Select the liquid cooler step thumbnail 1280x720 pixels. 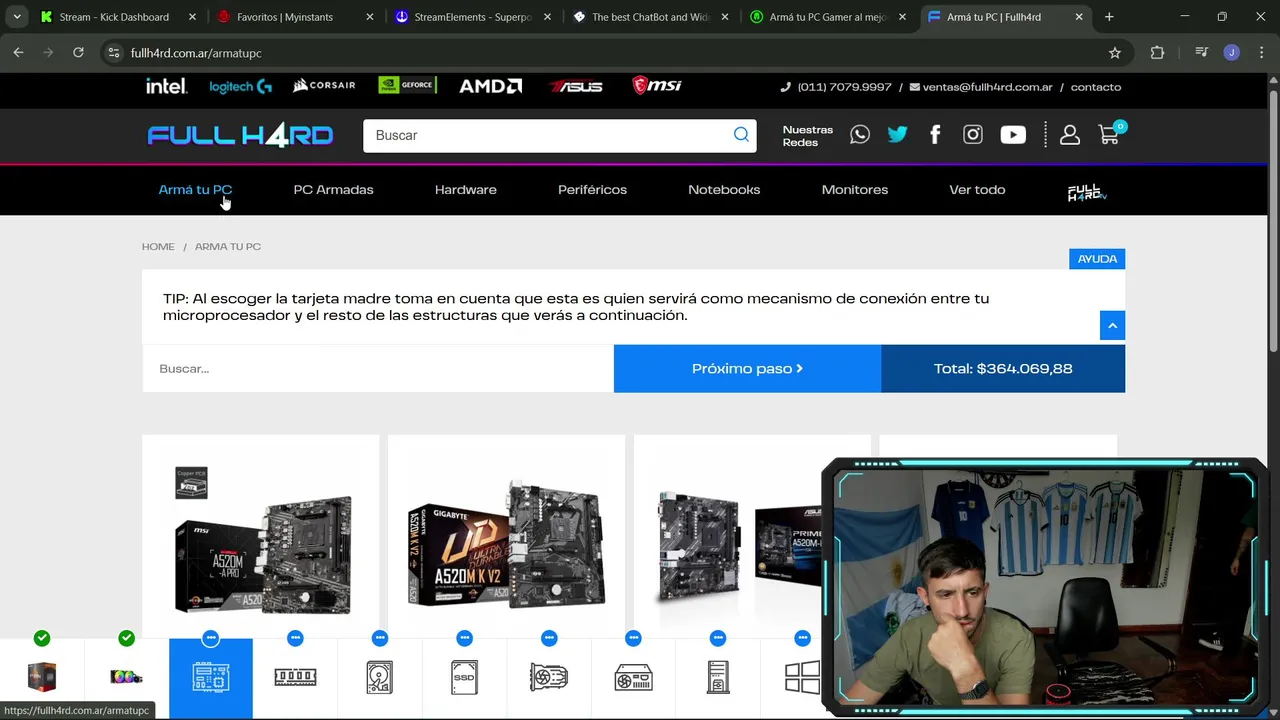pos(126,677)
